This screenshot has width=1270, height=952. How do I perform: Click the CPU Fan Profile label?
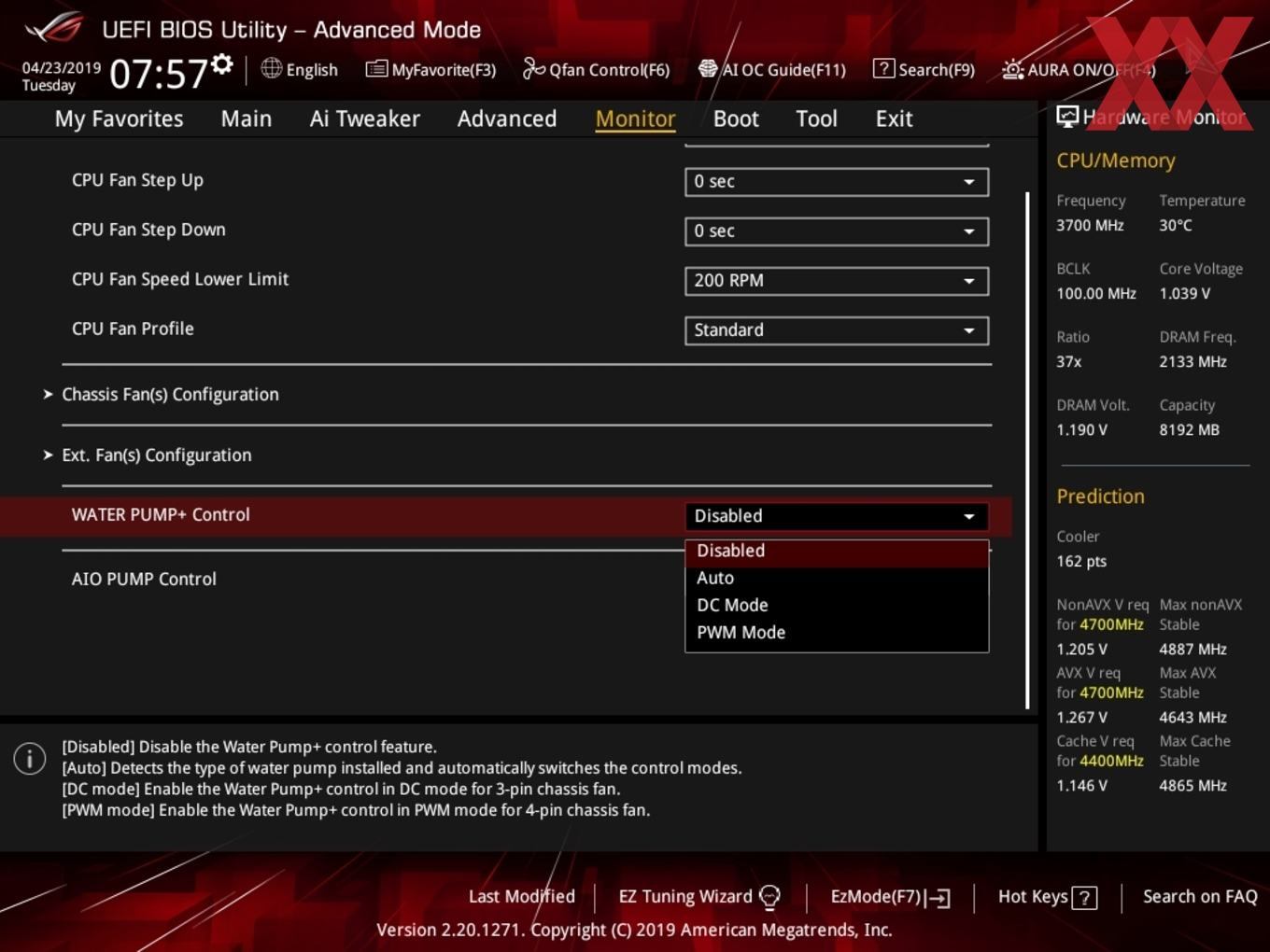pos(133,329)
